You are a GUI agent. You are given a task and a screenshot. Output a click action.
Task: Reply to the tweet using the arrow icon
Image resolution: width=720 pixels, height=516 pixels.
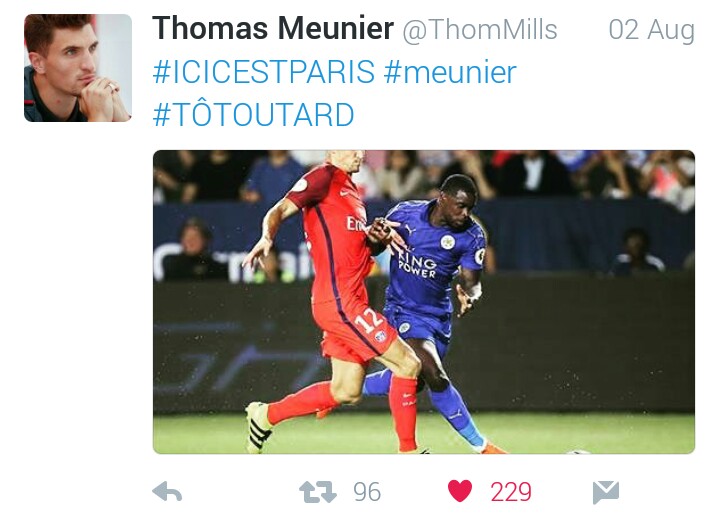167,492
